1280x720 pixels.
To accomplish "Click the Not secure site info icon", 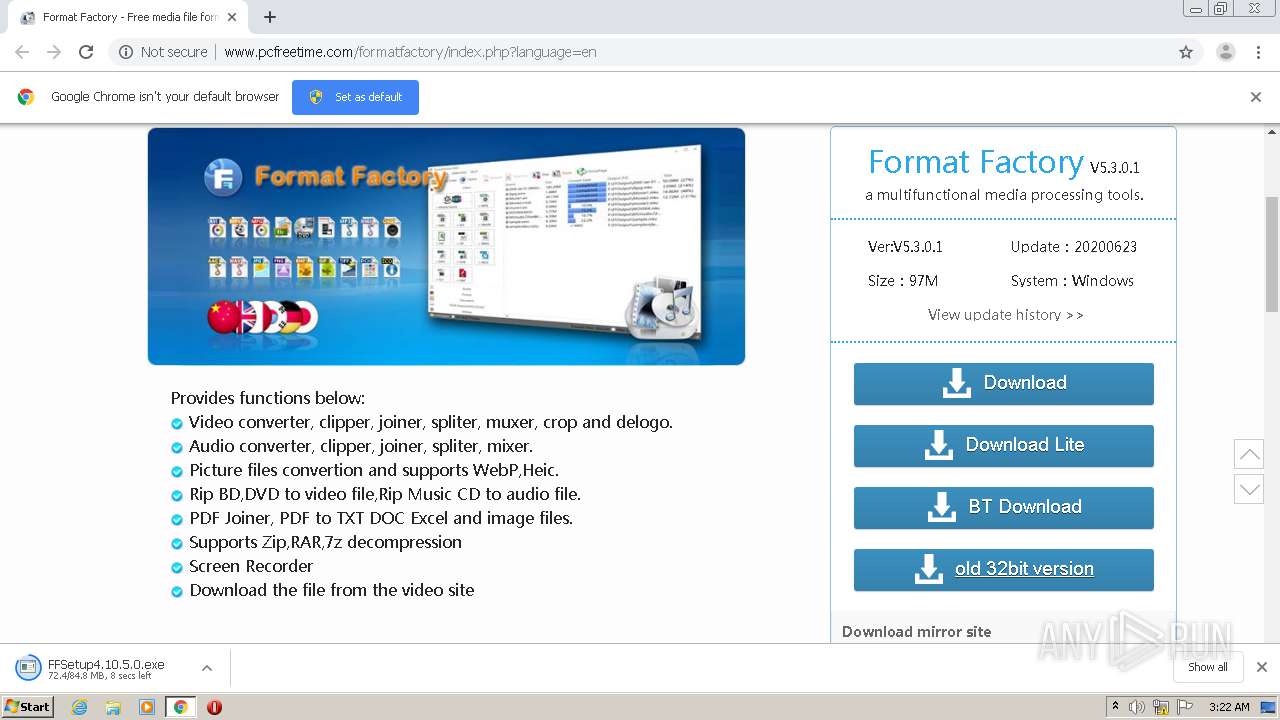I will pos(126,52).
